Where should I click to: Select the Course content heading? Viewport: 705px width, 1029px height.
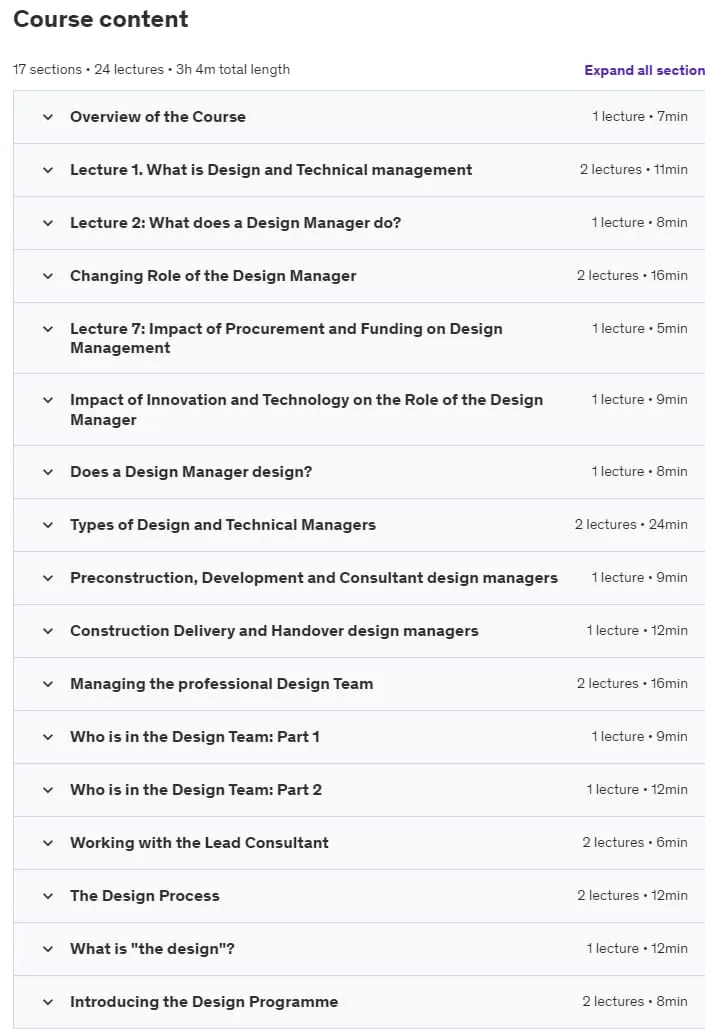coord(101,19)
